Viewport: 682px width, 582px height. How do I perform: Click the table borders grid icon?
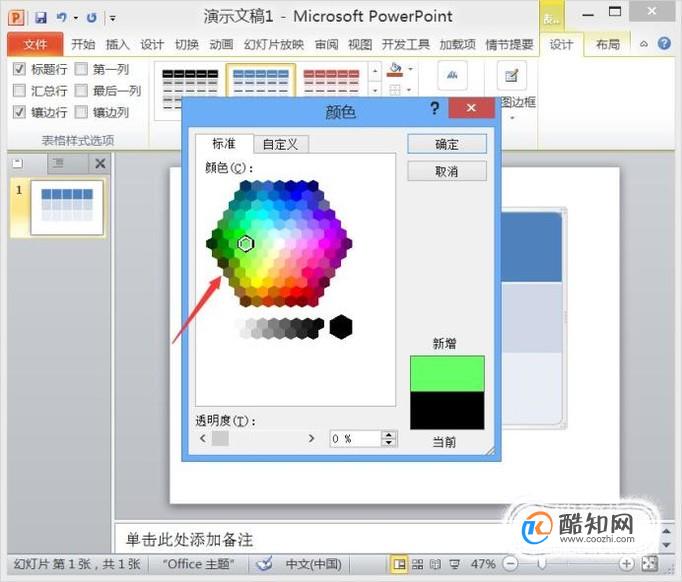[x=394, y=90]
